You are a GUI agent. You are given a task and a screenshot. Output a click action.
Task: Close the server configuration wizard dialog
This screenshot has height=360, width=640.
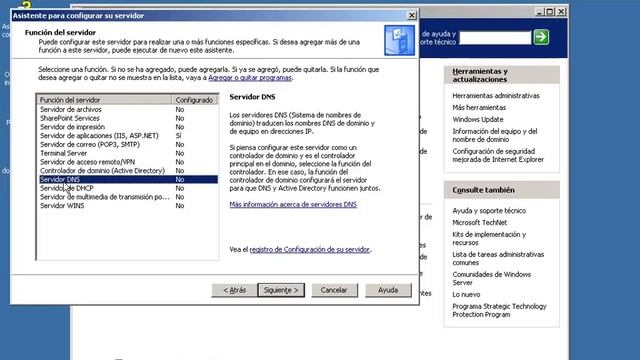click(x=411, y=16)
